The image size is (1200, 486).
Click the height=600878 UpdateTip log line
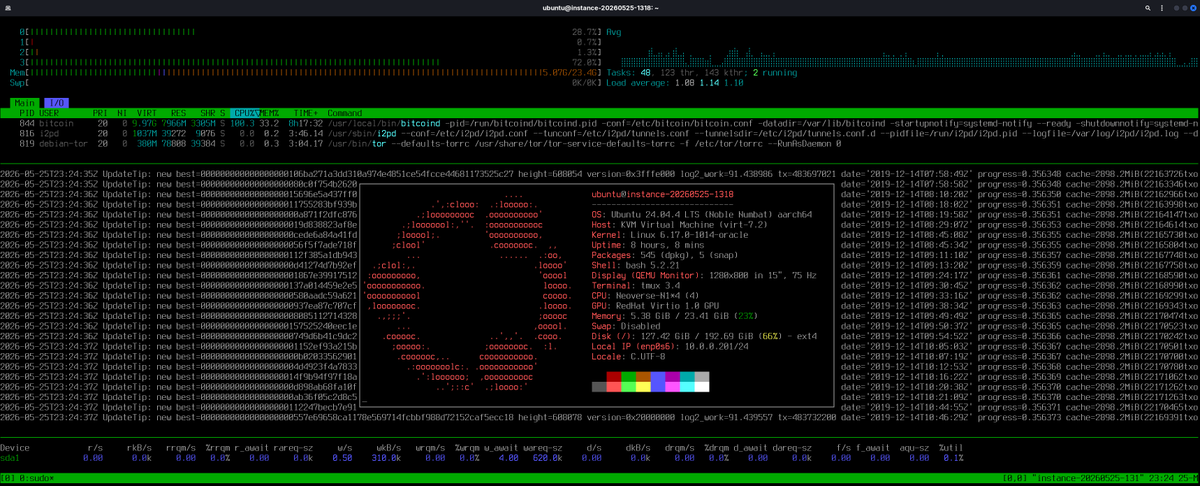coord(600,417)
